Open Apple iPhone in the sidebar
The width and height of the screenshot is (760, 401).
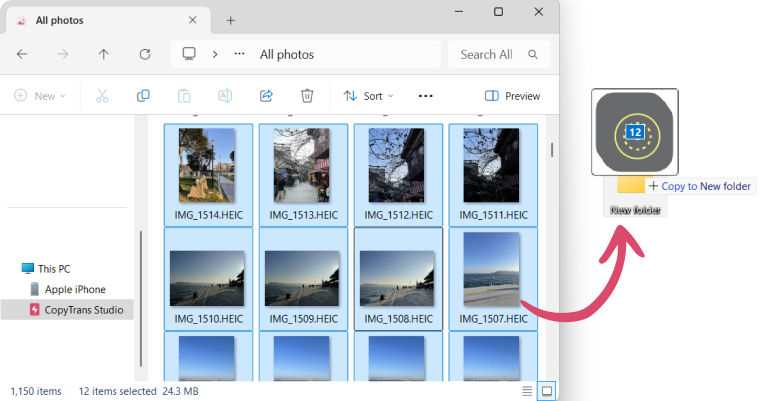[68, 289]
